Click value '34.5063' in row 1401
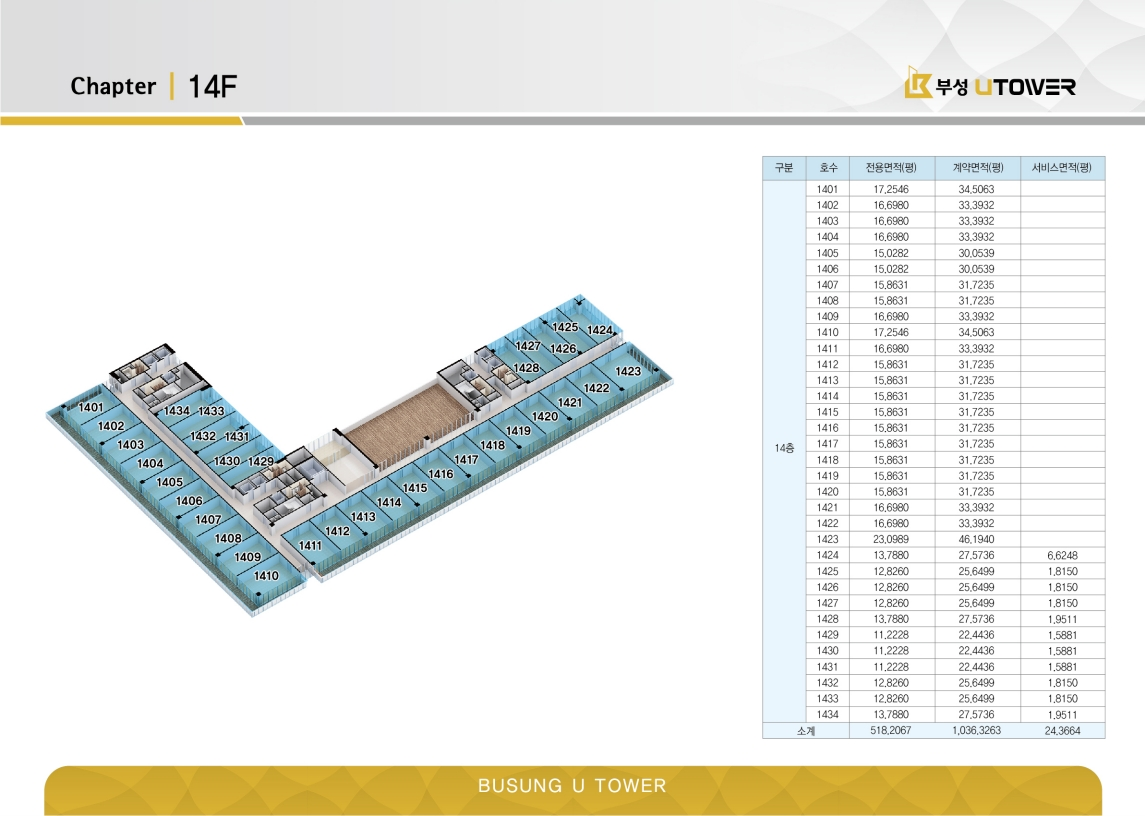Screen dimensions: 1145x816 [x=976, y=189]
